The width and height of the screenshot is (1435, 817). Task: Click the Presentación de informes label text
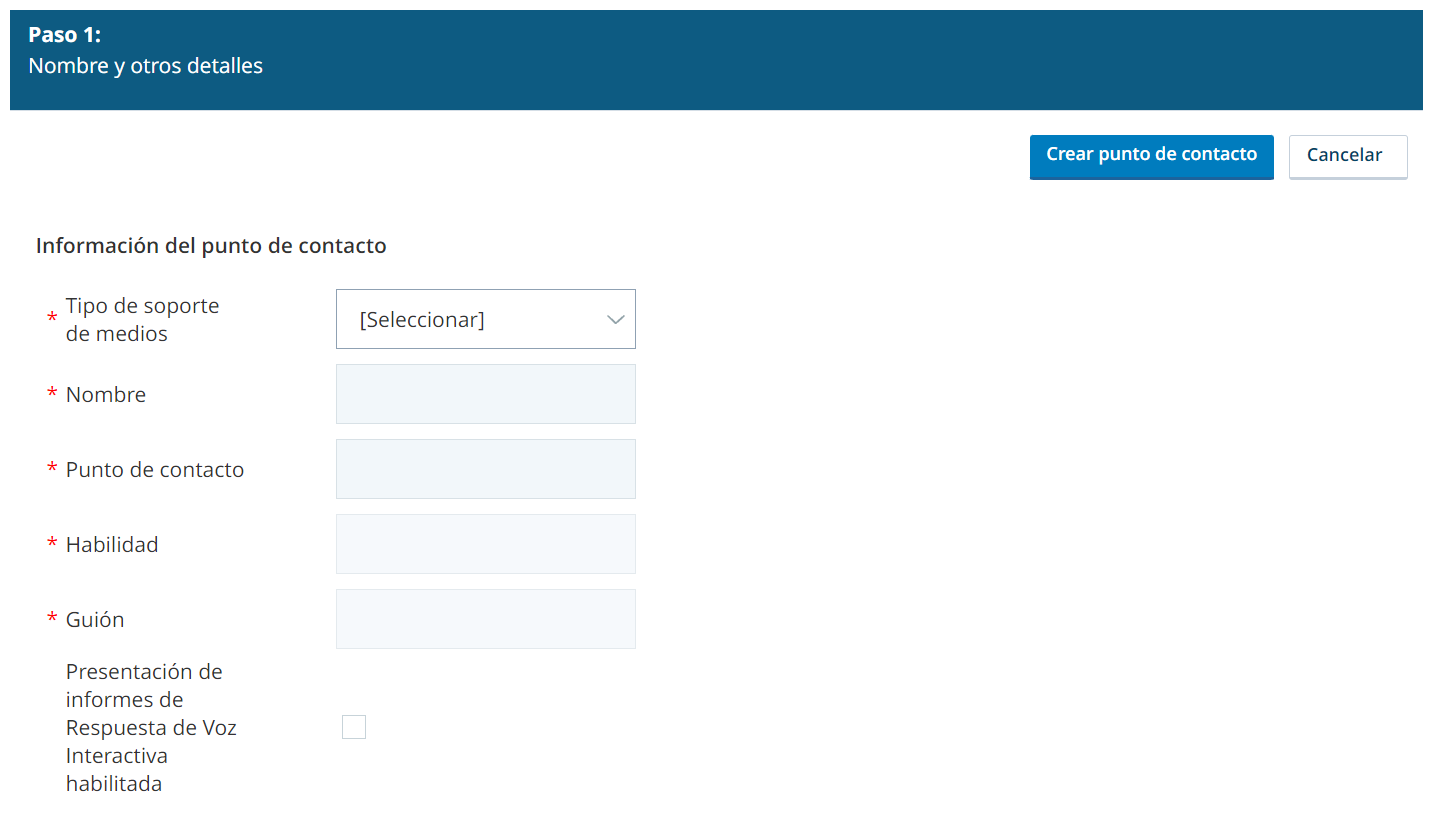pos(151,727)
